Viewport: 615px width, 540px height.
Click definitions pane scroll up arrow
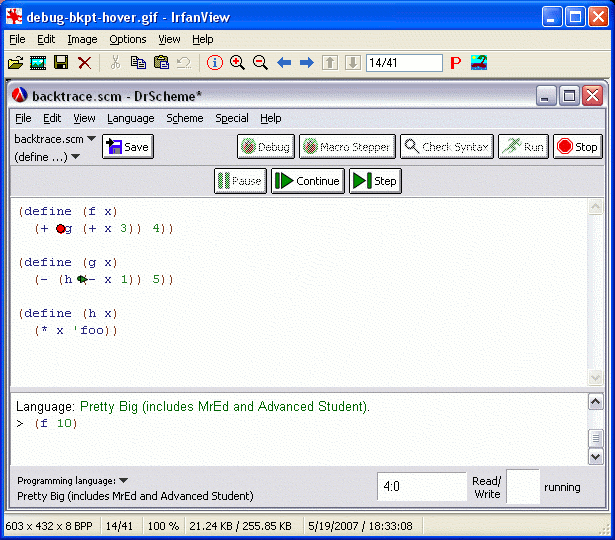click(595, 207)
